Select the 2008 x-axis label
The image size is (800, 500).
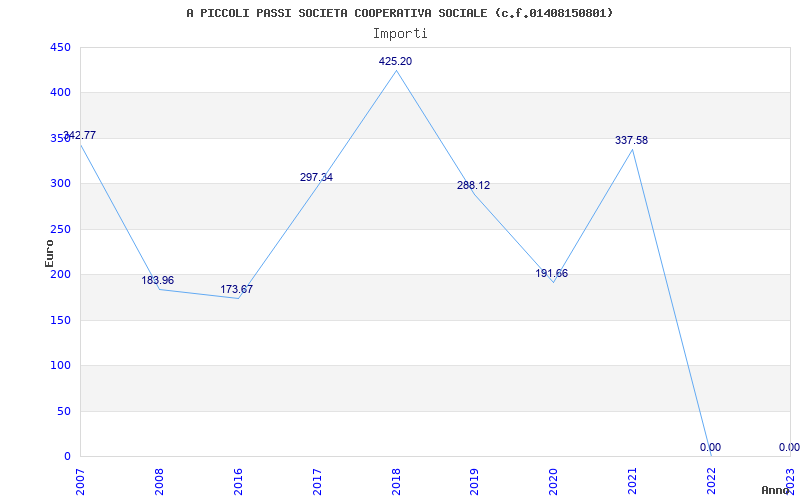pyautogui.click(x=159, y=482)
